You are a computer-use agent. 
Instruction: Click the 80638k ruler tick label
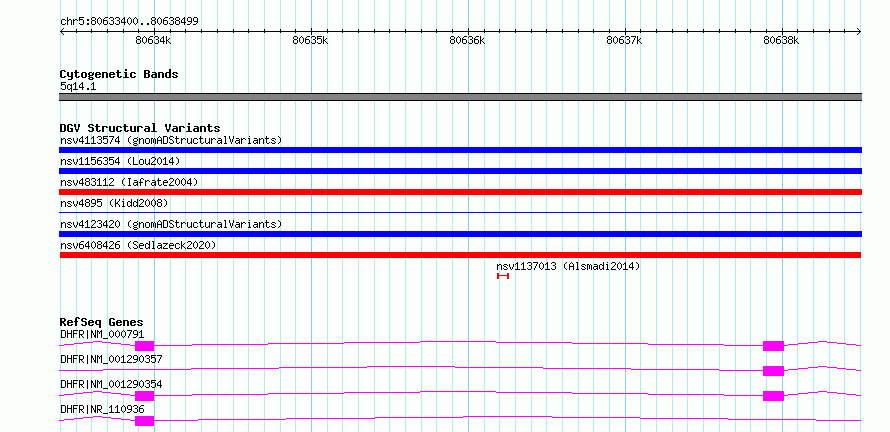(781, 40)
